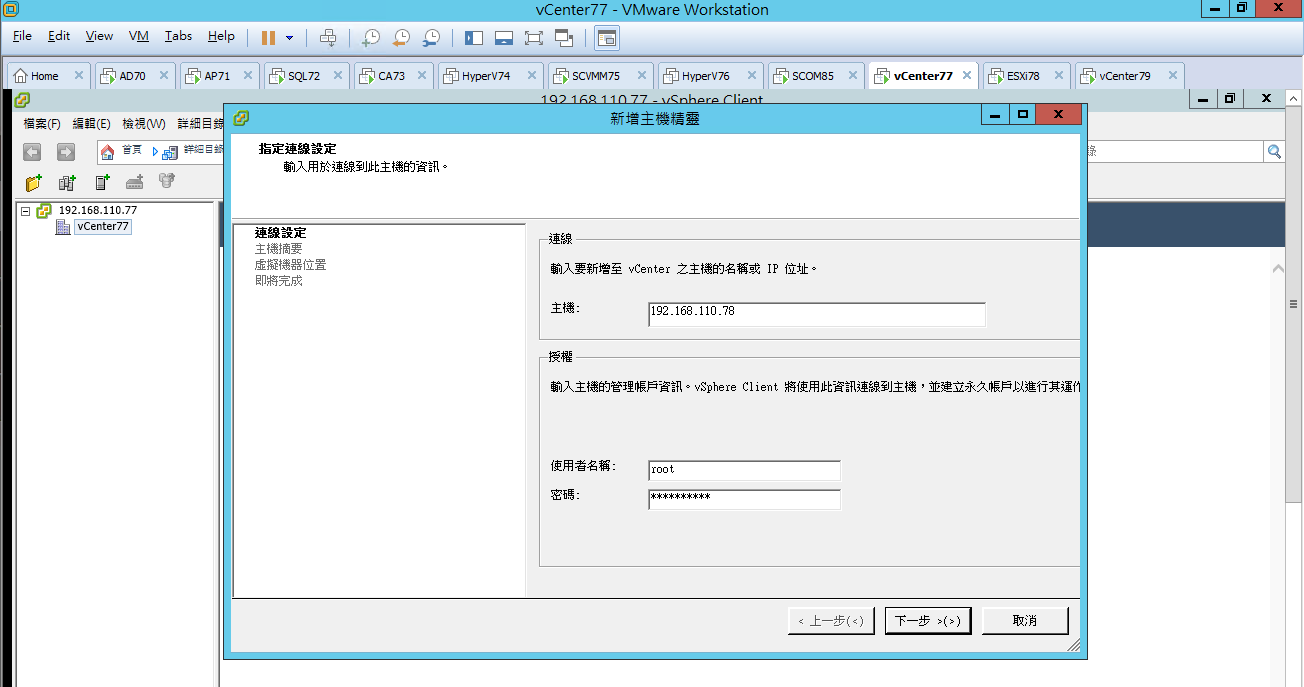The width and height of the screenshot is (1304, 687).
Task: Select the 主機摘要 wizard step
Action: point(278,249)
